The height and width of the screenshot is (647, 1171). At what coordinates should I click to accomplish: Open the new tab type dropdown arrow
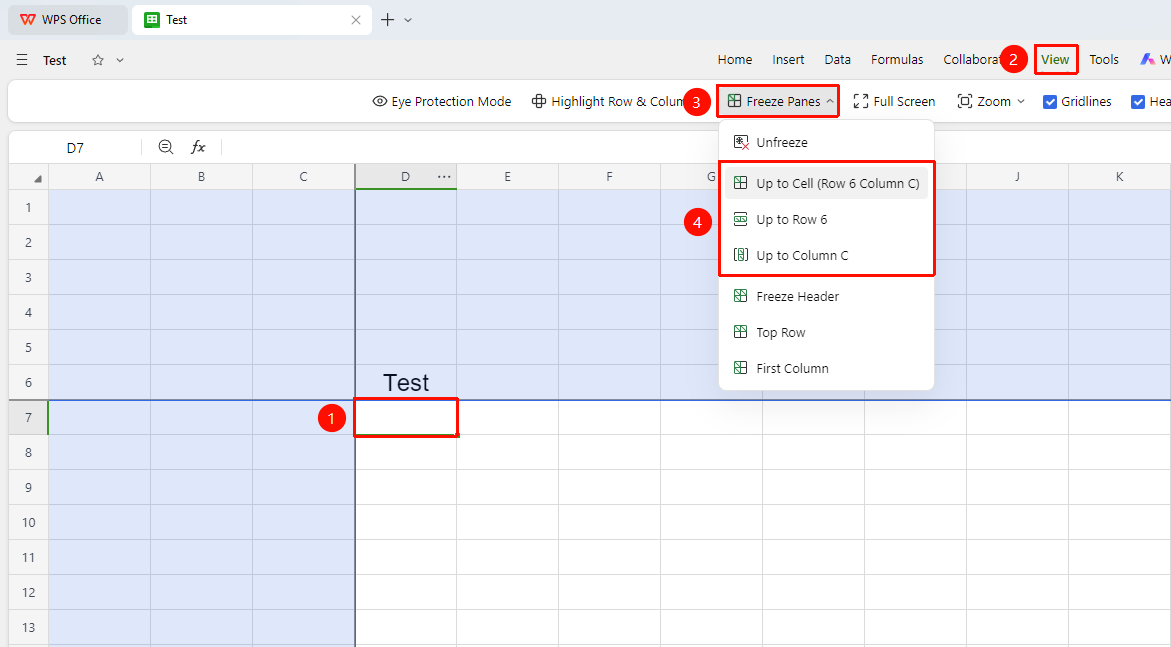pyautogui.click(x=408, y=20)
